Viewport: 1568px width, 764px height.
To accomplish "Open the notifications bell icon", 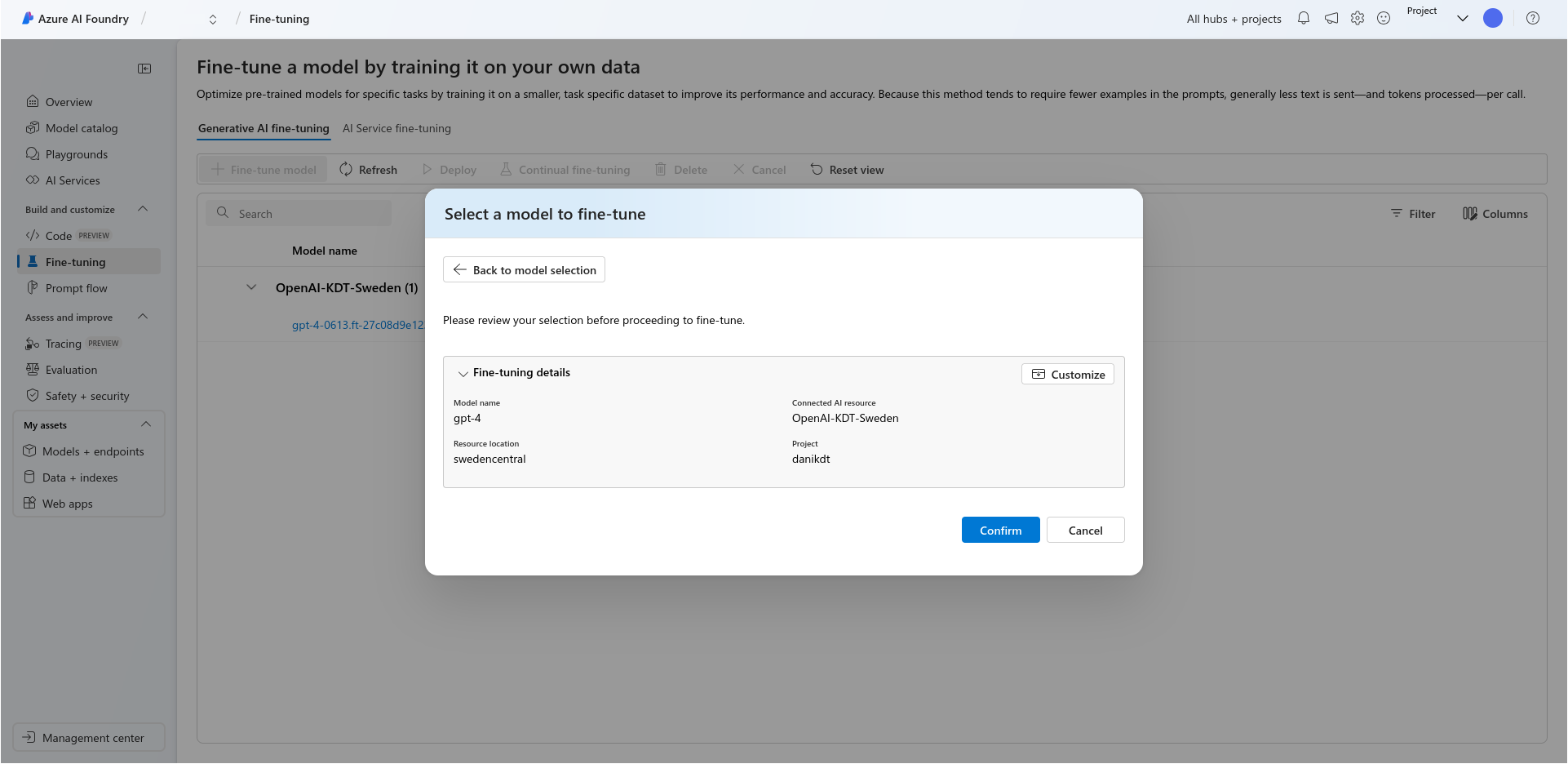I will click(x=1304, y=18).
